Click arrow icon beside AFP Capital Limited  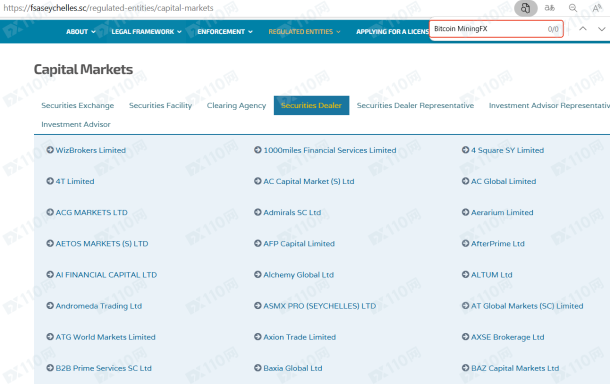(x=258, y=243)
